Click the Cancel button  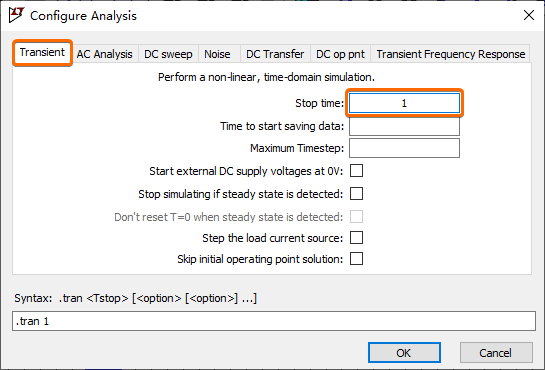(x=496, y=353)
